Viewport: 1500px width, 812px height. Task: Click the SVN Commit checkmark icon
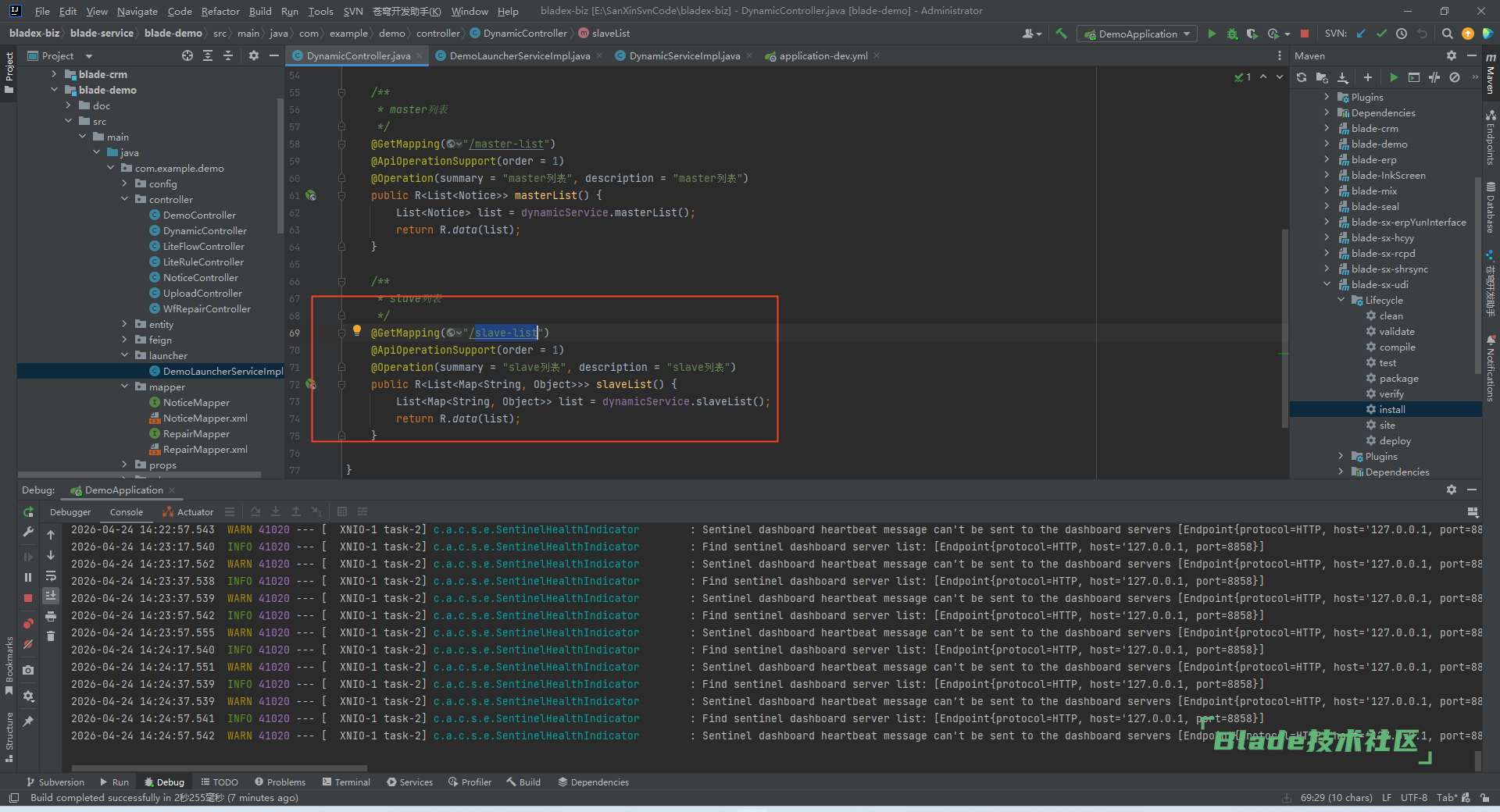point(1381,34)
